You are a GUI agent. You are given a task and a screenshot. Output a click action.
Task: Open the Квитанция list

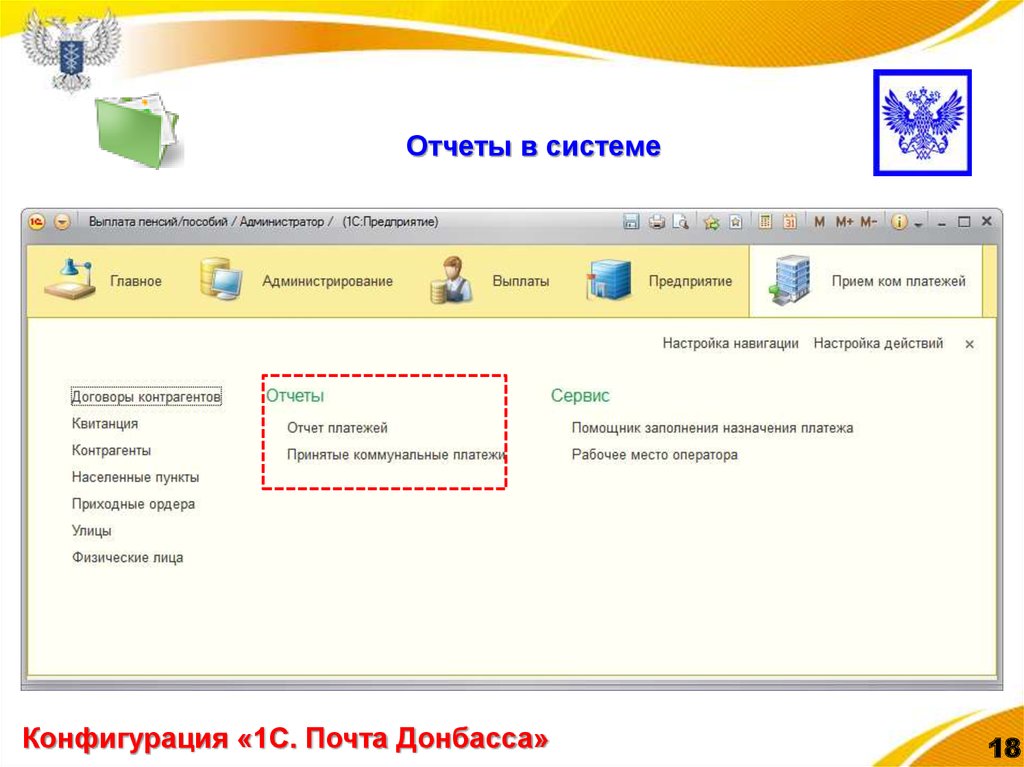tap(104, 423)
